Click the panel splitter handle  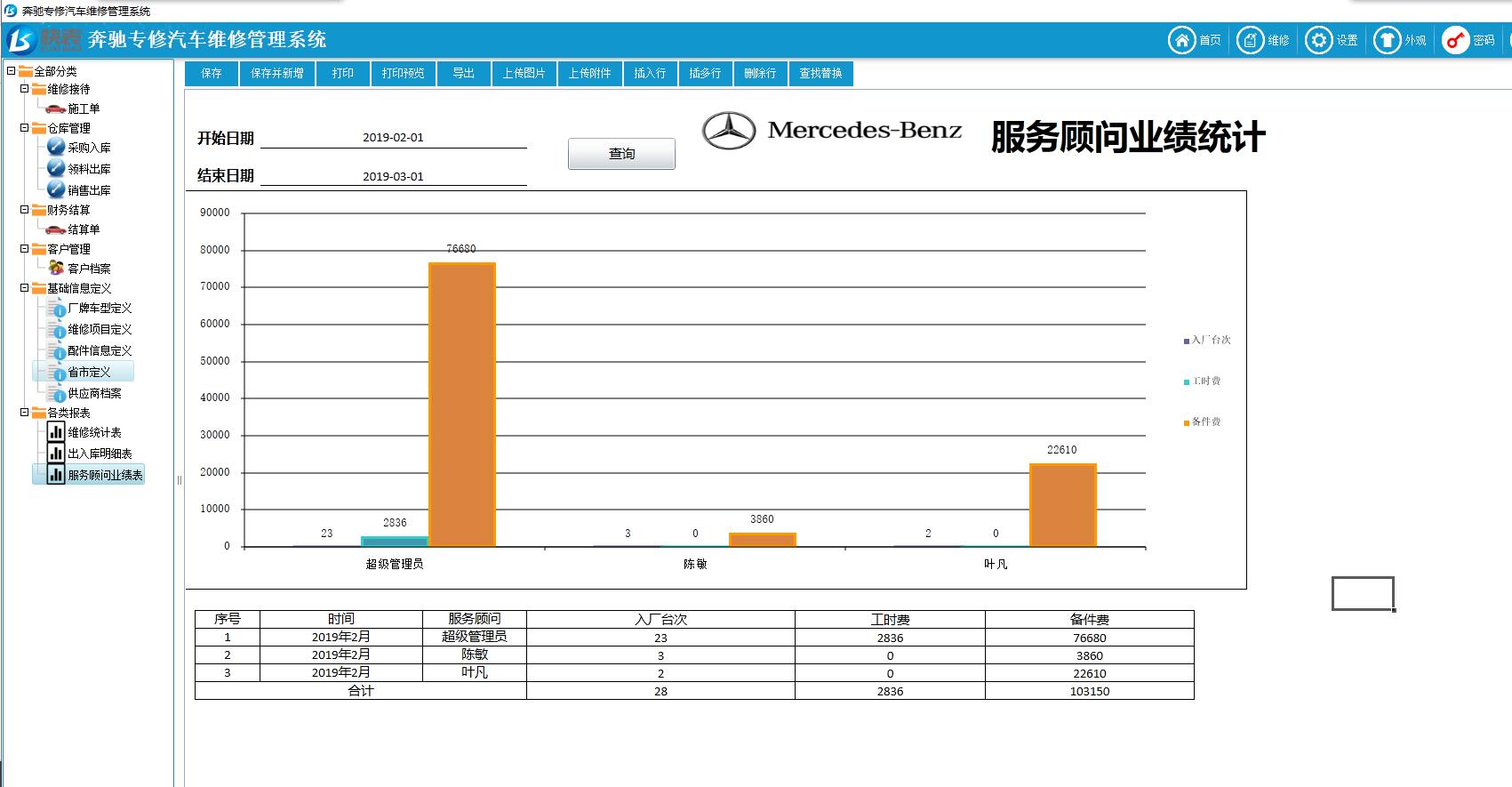[x=179, y=480]
